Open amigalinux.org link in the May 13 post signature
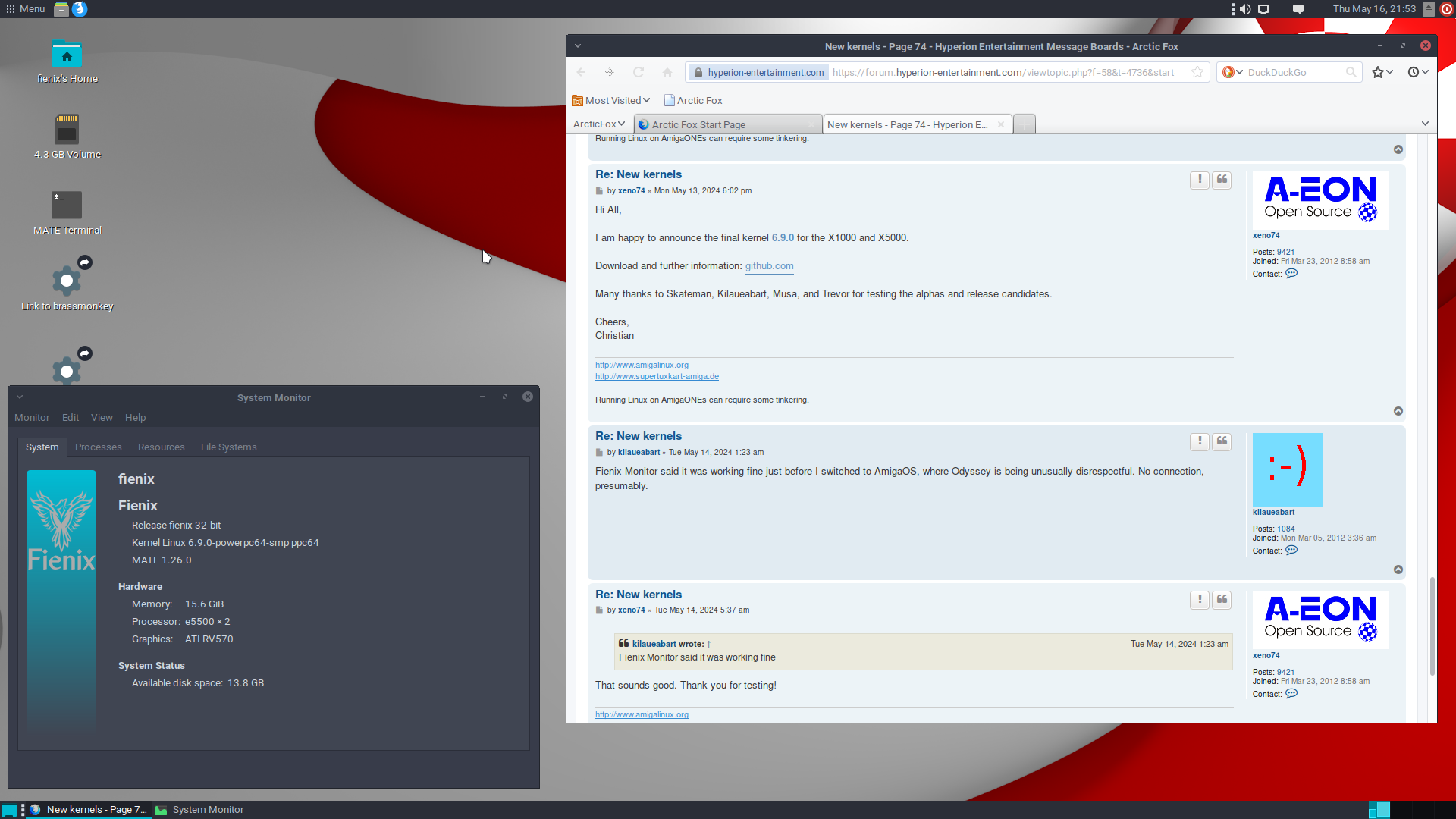Viewport: 1456px width, 819px height. pos(642,365)
